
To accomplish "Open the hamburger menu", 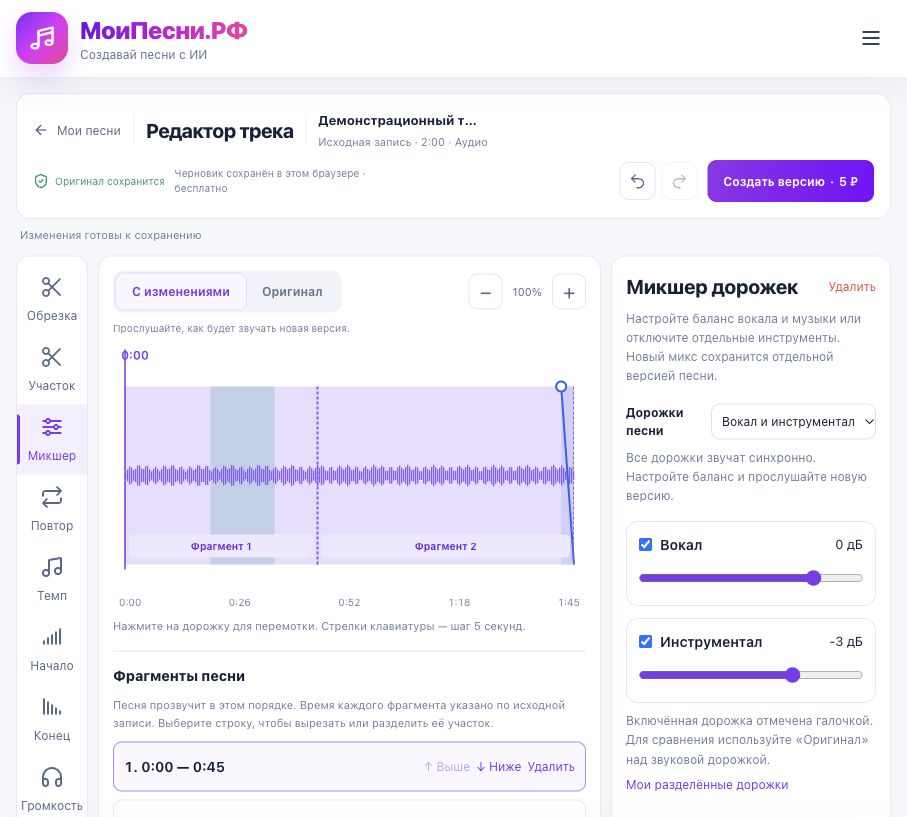I will tap(871, 38).
